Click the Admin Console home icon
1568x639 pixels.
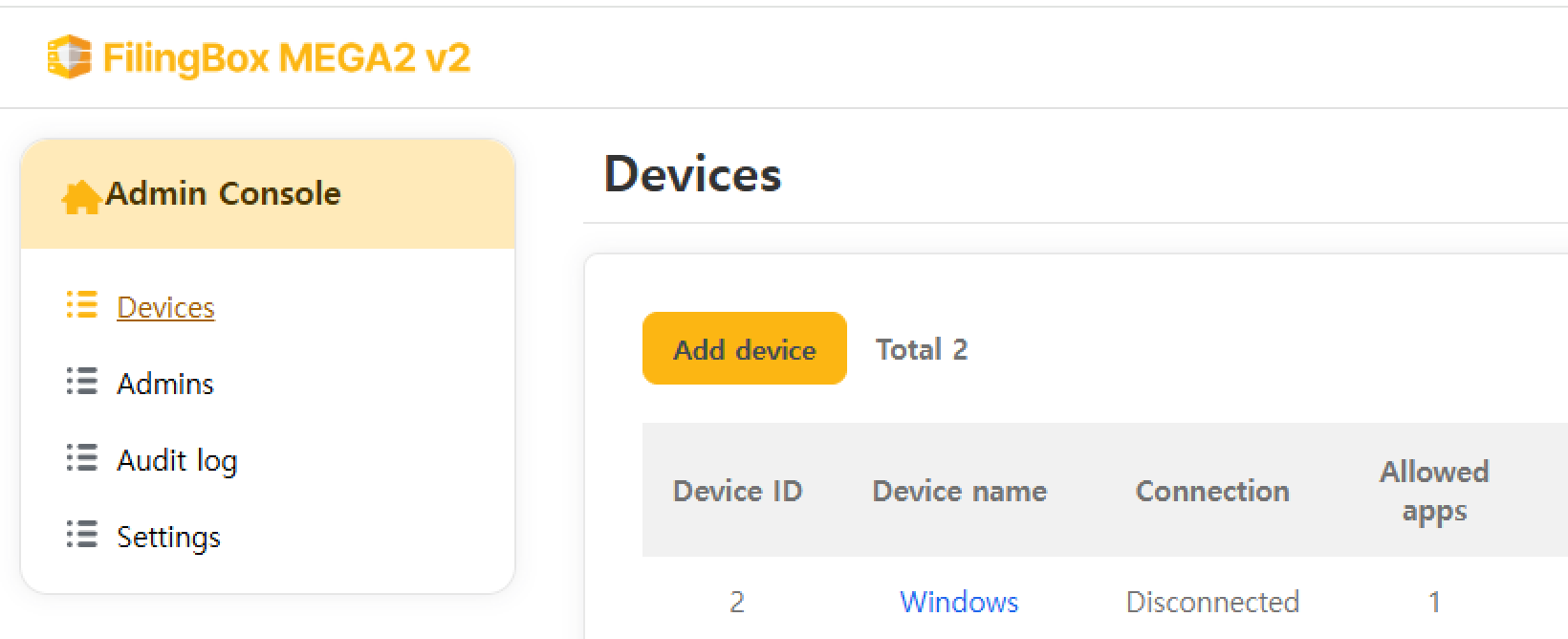coord(81,196)
